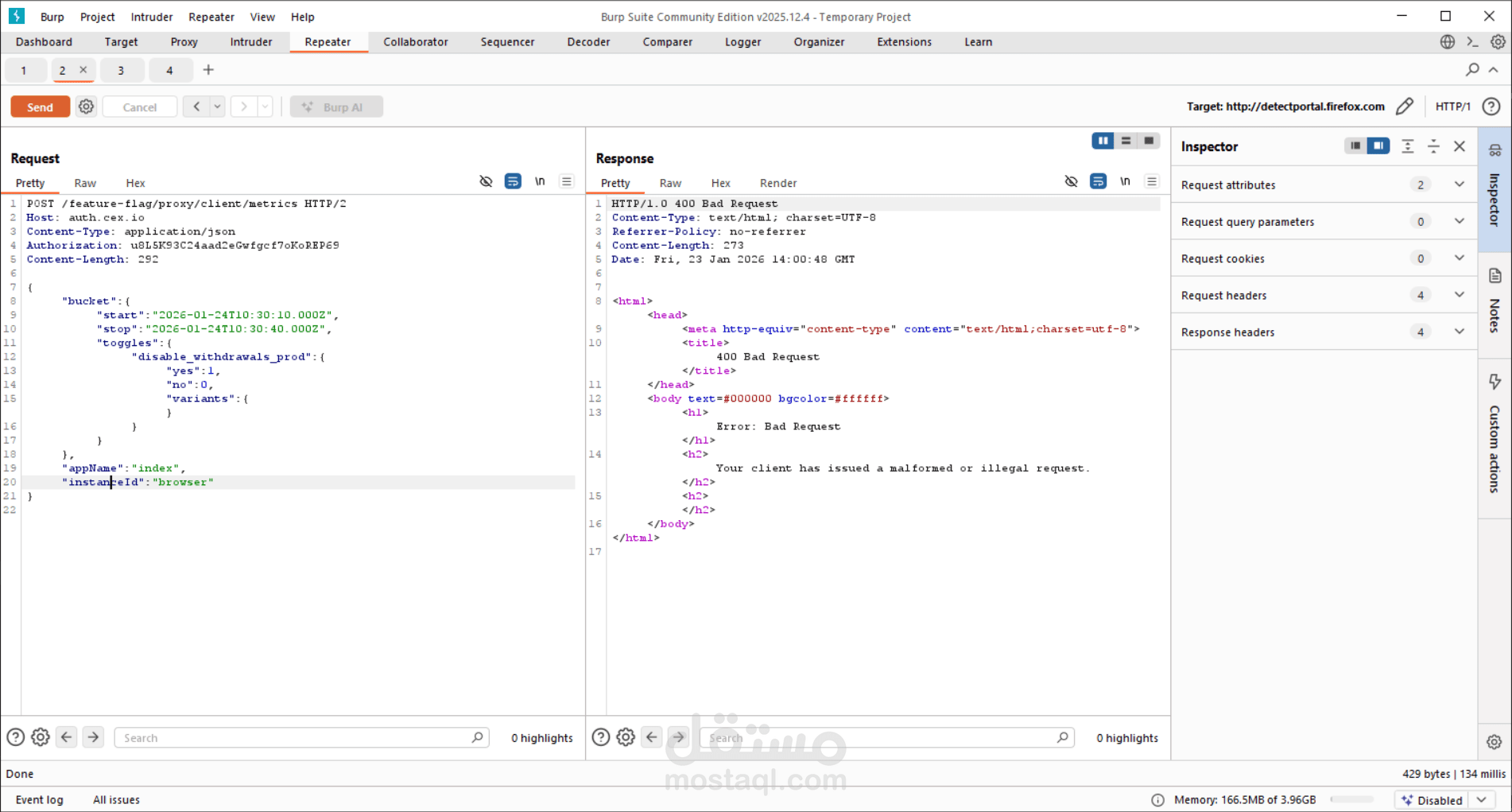This screenshot has width=1512, height=812.
Task: Open Burp settings gear beside the terminal icon
Action: (1498, 42)
